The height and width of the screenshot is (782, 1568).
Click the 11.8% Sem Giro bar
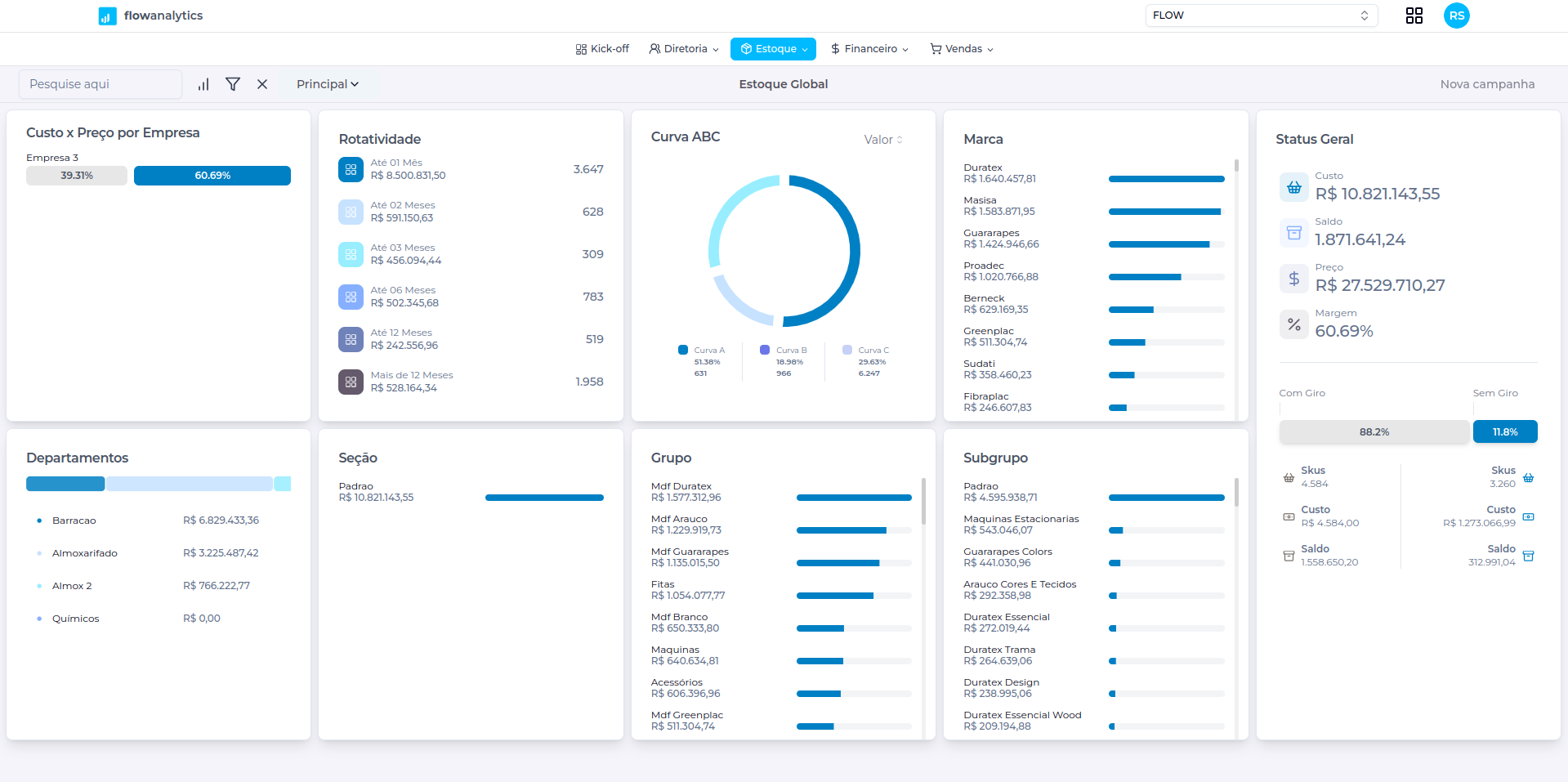pyautogui.click(x=1505, y=431)
